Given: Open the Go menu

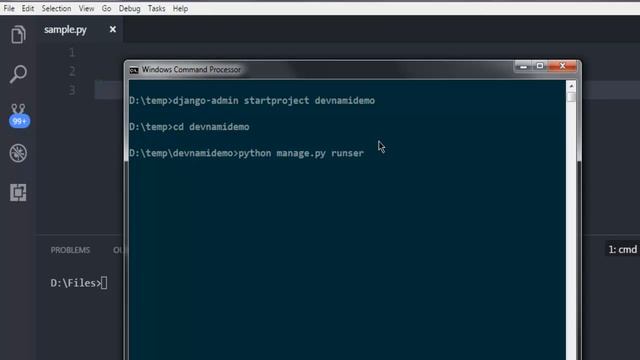Looking at the screenshot, I should pos(106,8).
